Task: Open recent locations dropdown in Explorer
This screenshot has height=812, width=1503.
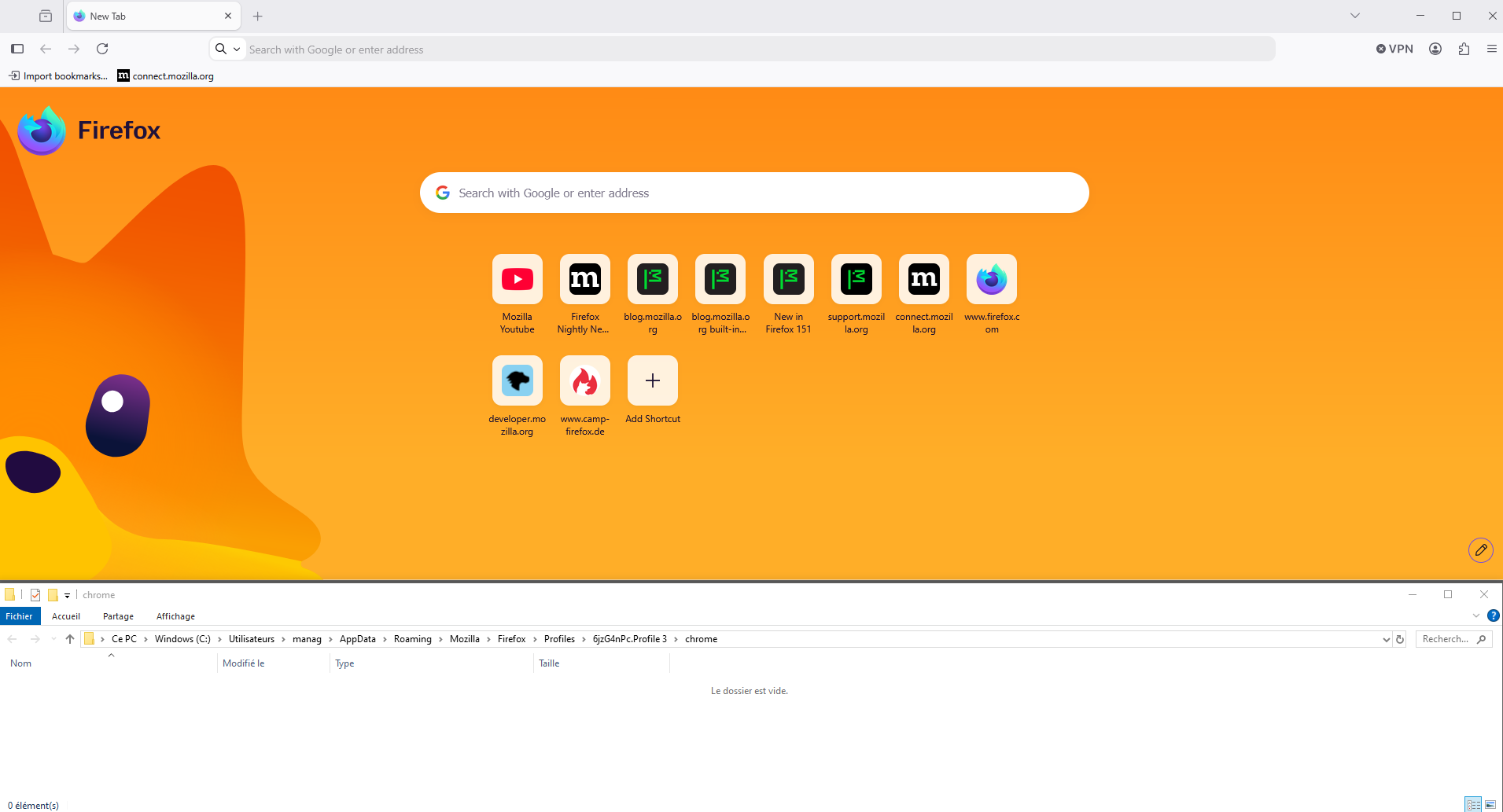Action: [53, 639]
